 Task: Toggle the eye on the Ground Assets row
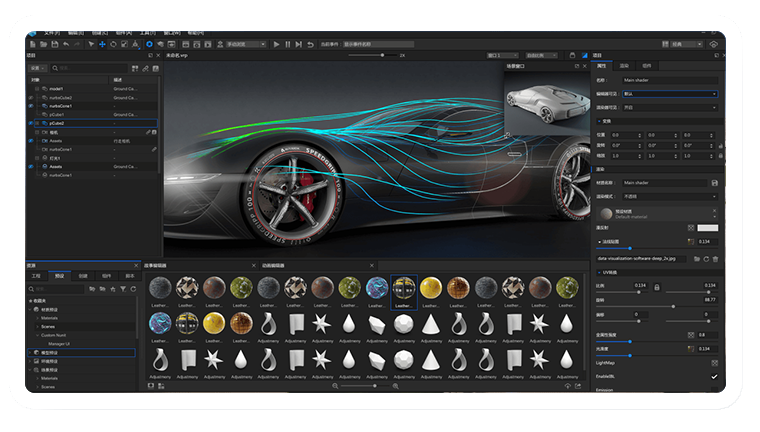click(x=31, y=166)
